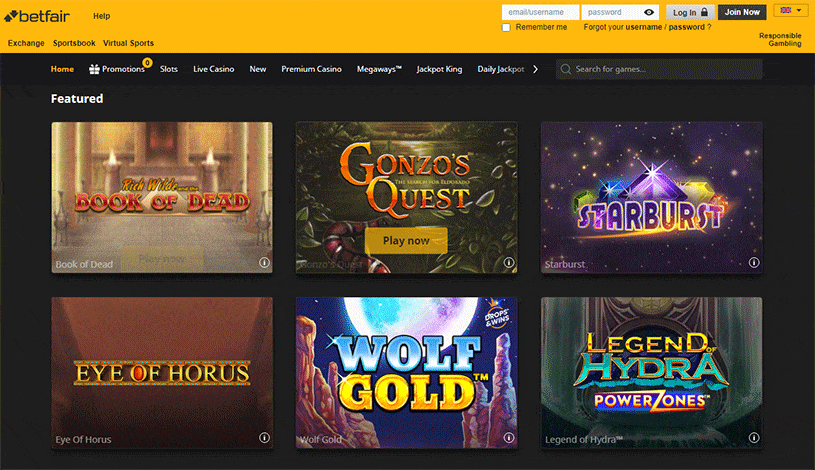Click Play now on Gonzo's Quest
The height and width of the screenshot is (470, 815).
pos(406,241)
